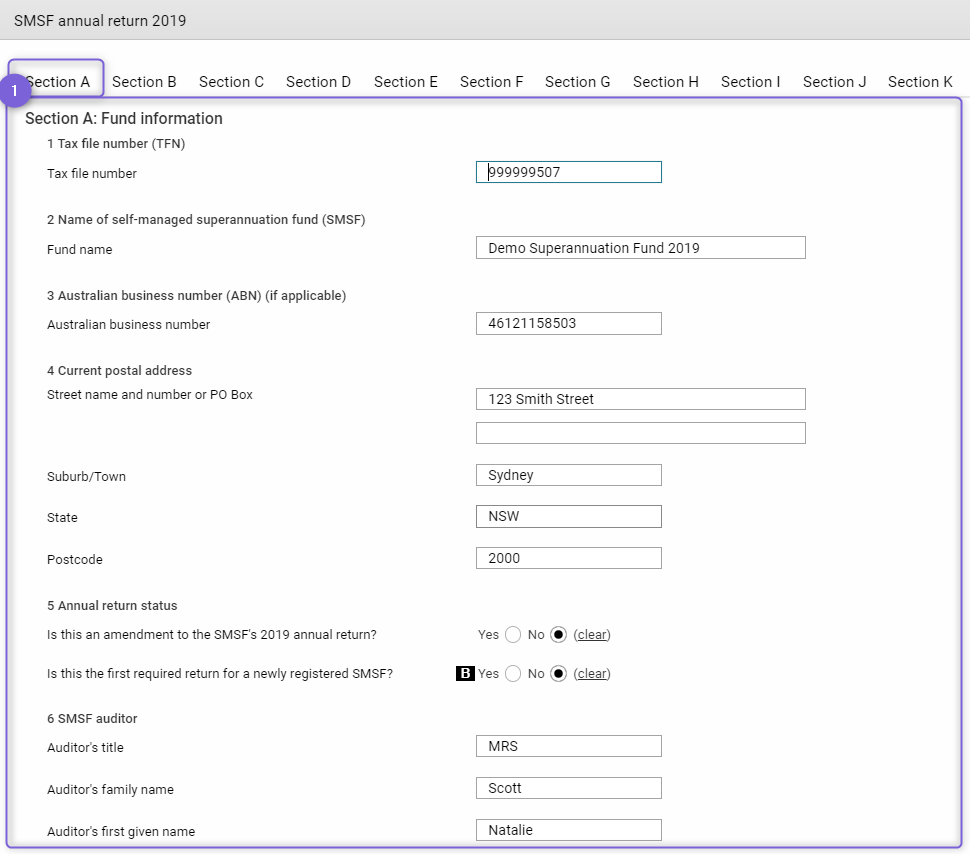This screenshot has width=970, height=854.
Task: Click the B label icon beside Yes
Action: (x=465, y=673)
